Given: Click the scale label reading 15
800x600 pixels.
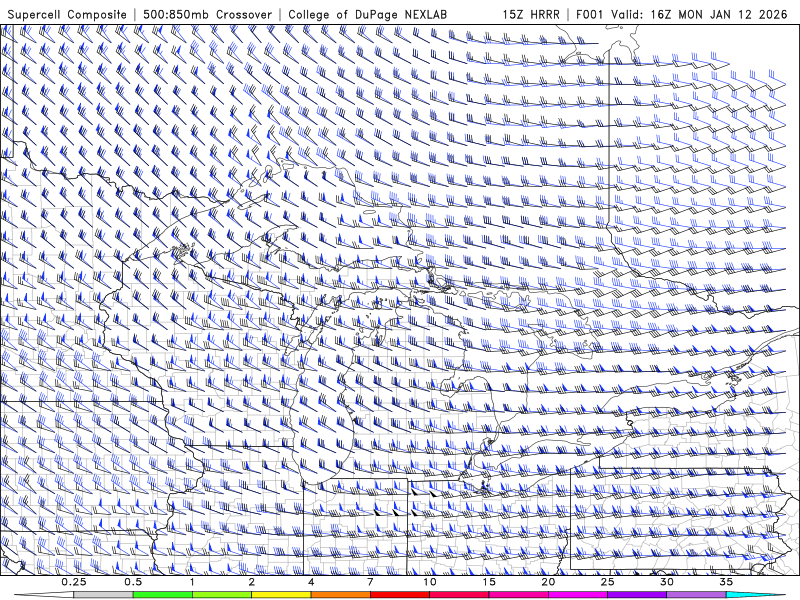Looking at the screenshot, I should (489, 582).
